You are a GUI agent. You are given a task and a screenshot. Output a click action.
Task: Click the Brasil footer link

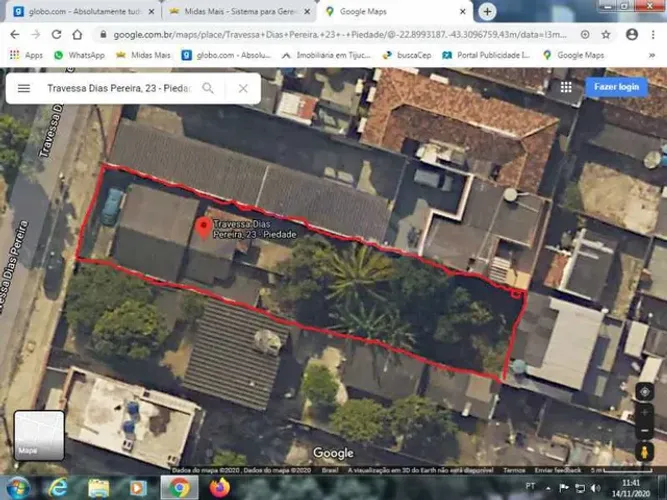(x=330, y=470)
